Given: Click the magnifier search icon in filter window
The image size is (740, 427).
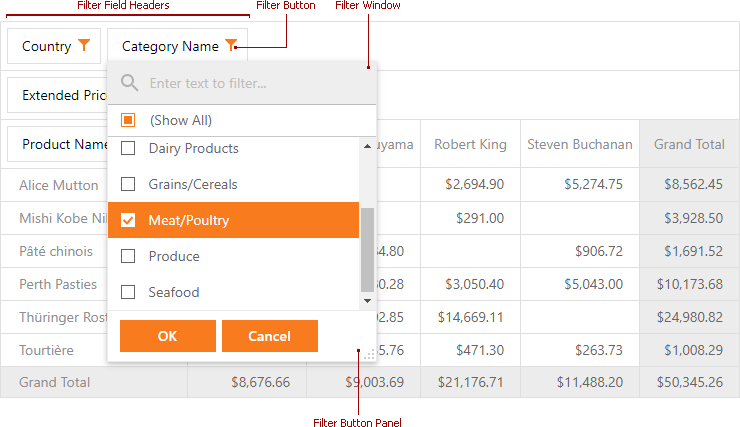Looking at the screenshot, I should coord(129,83).
